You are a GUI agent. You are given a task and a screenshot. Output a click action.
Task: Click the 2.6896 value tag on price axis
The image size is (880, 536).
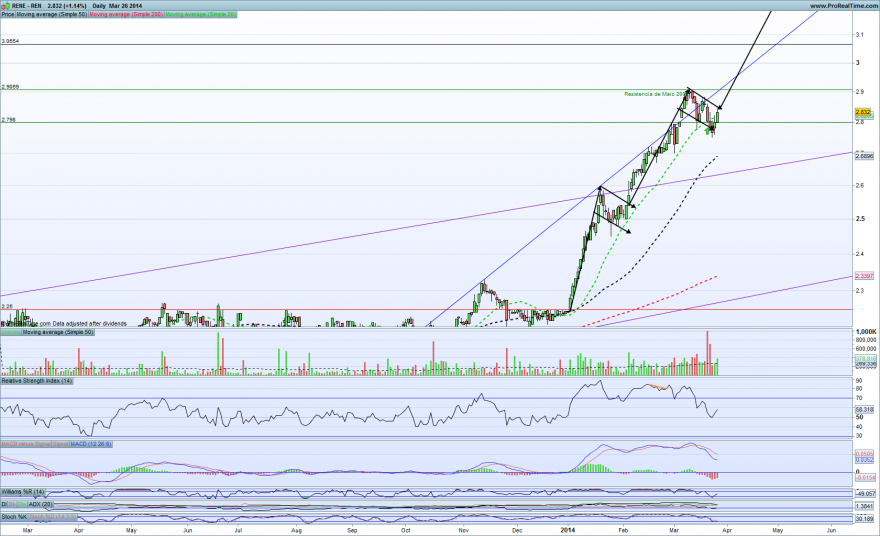[x=864, y=157]
